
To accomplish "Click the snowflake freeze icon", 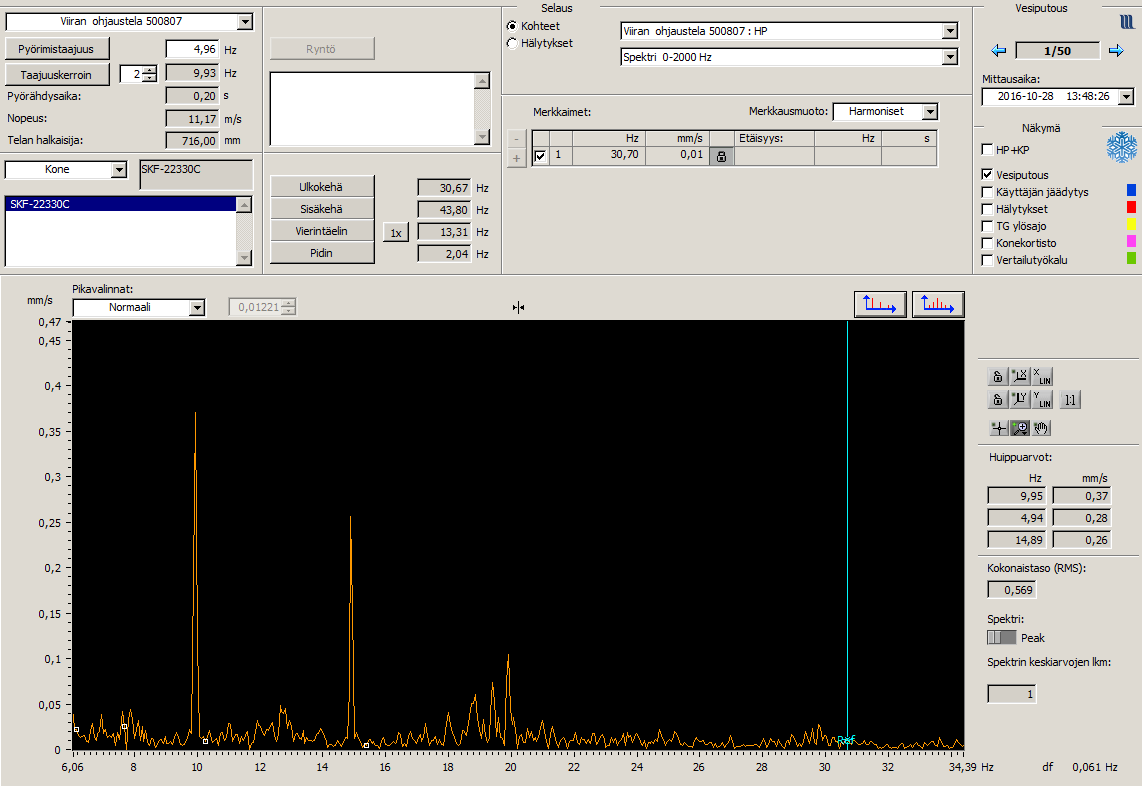I will click(x=1122, y=147).
